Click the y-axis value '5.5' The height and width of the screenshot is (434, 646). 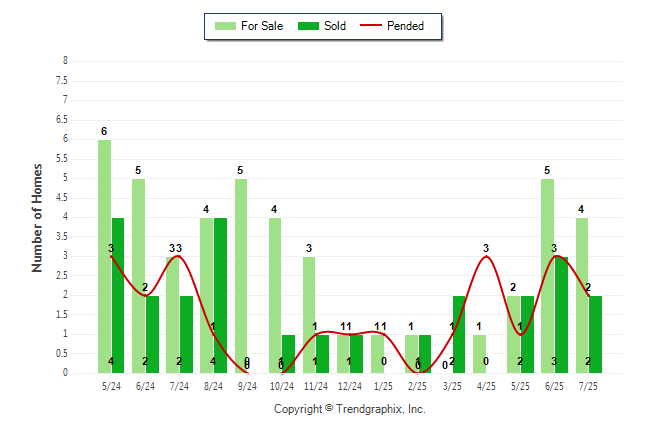[x=62, y=159]
